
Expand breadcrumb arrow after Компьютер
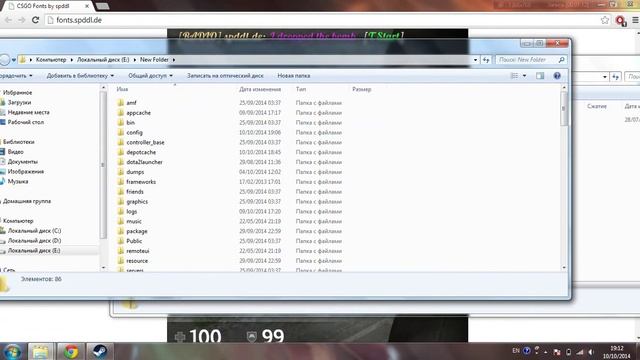click(72, 60)
